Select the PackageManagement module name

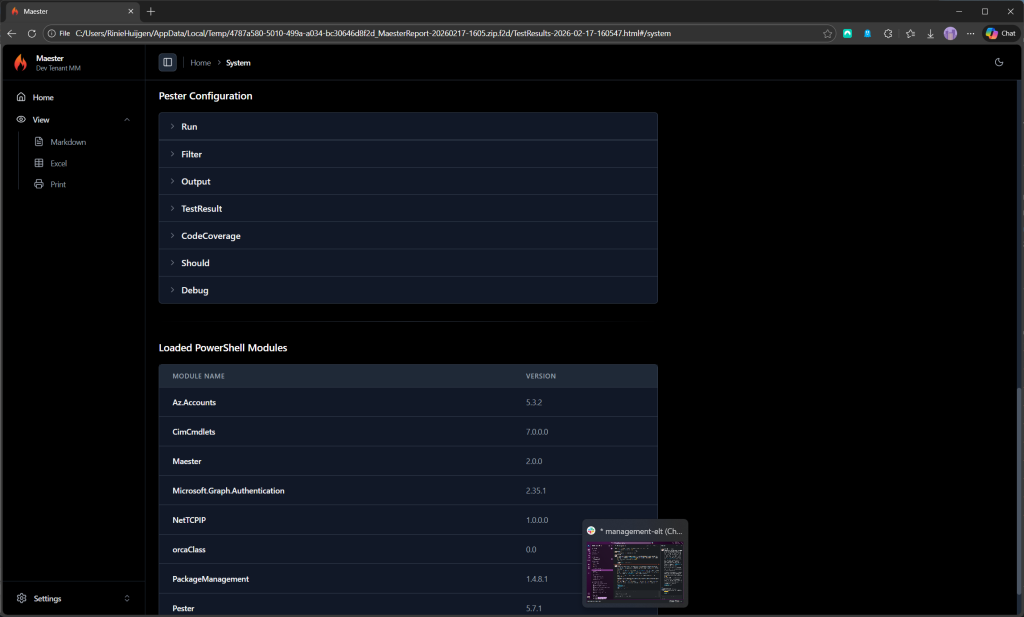coord(210,578)
